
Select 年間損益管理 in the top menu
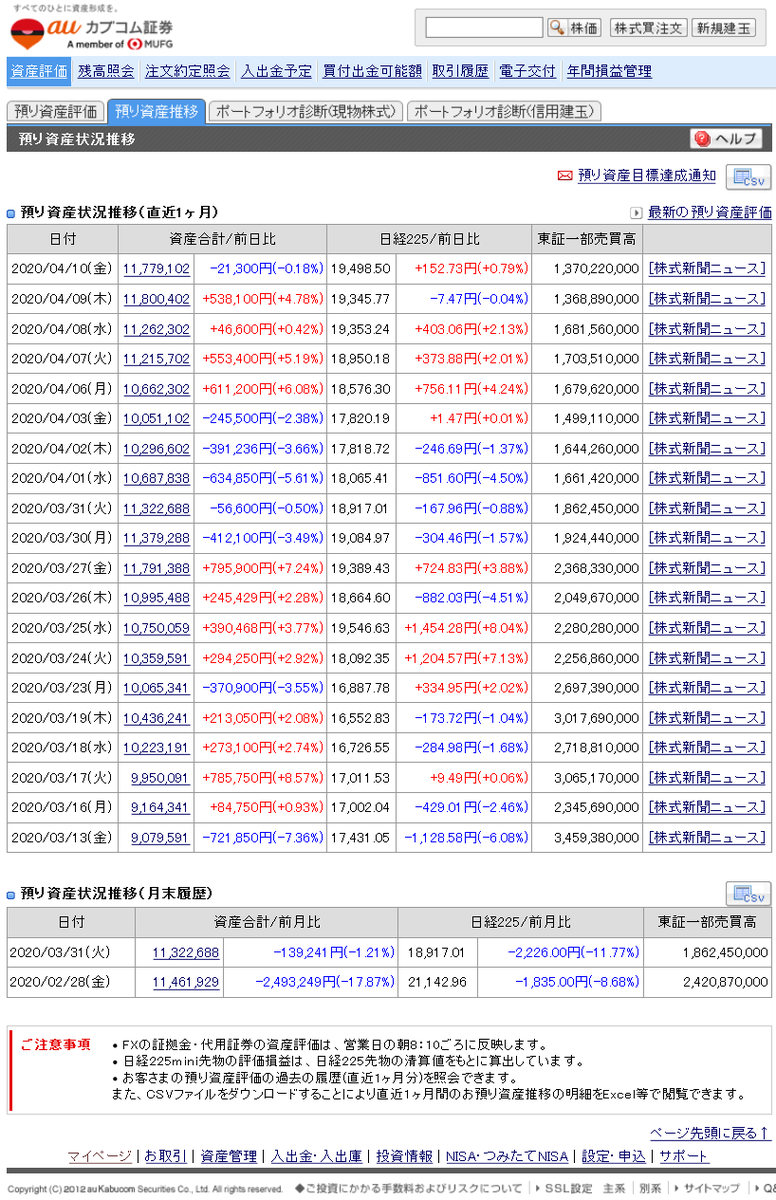[x=609, y=71]
